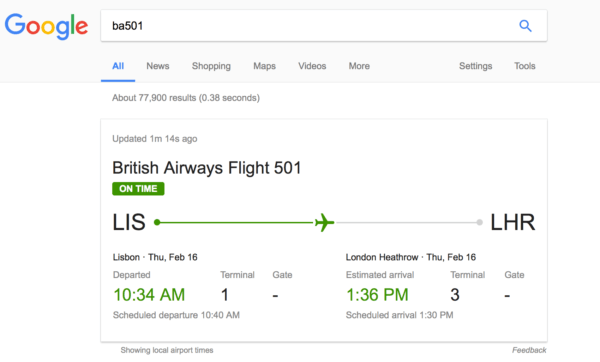Click the gray LHR destination dot
This screenshot has width=600, height=362.
[x=479, y=222]
